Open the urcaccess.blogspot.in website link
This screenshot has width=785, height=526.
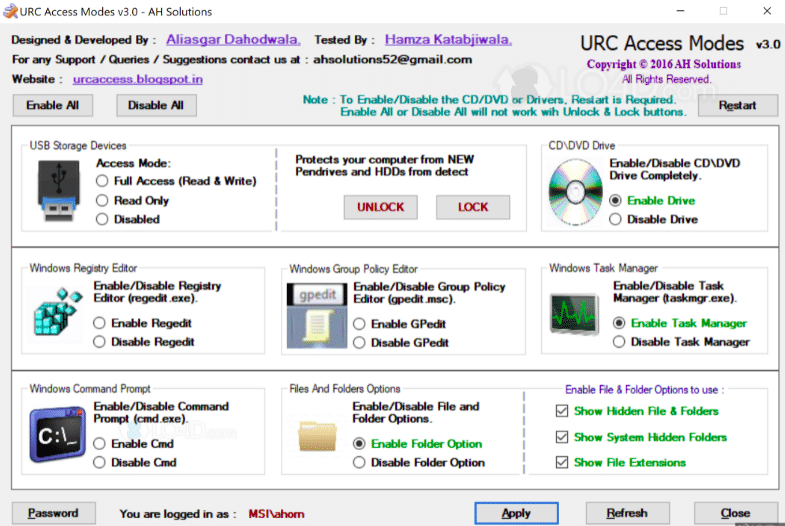tap(138, 79)
